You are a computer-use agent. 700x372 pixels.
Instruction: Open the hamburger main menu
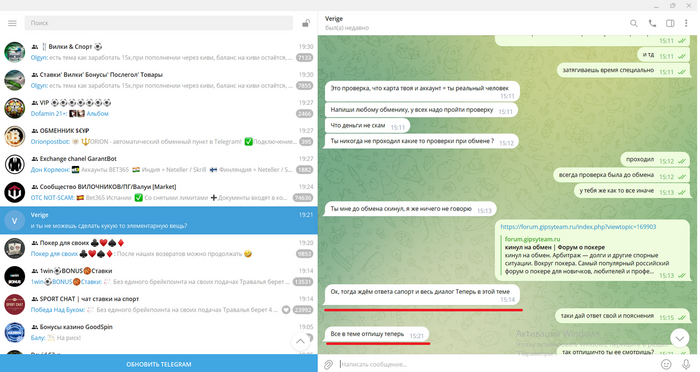tap(12, 23)
